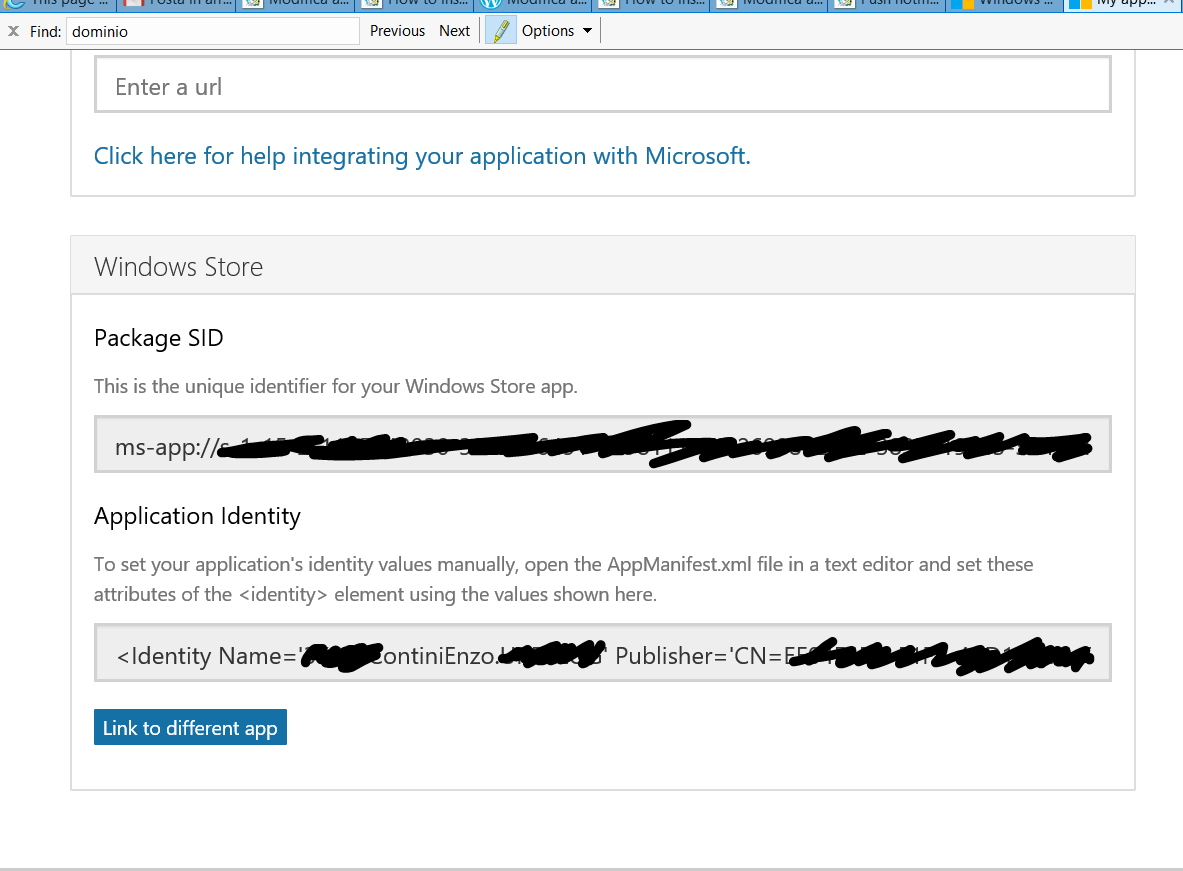
Task: Focus the 'Enter a url' text box
Action: point(602,85)
